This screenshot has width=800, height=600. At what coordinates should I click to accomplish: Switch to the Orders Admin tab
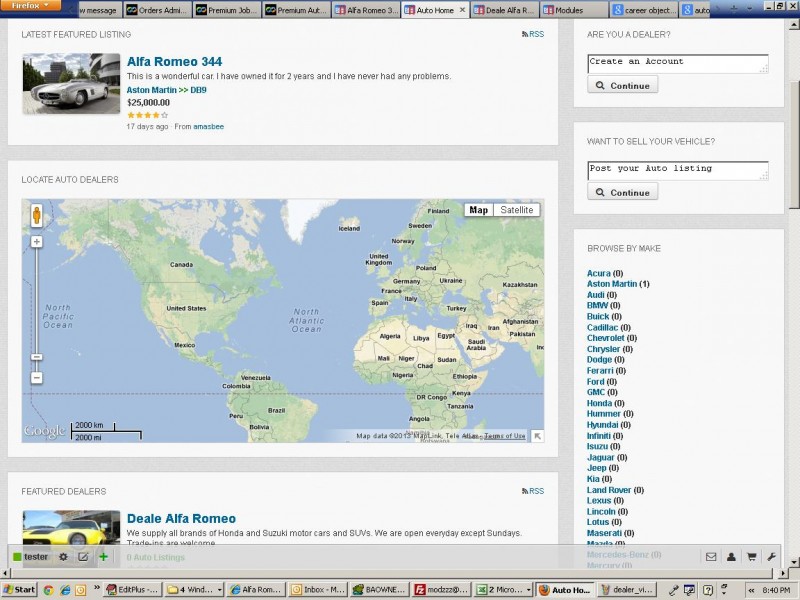157,10
